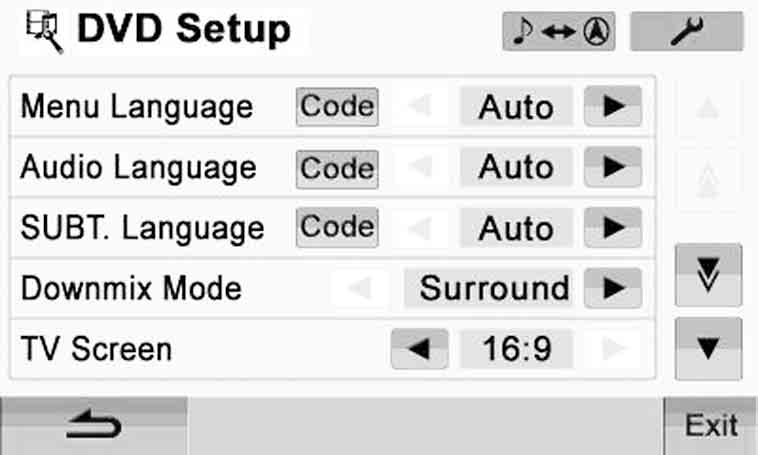The height and width of the screenshot is (455, 758).
Task: Change Downmix Mode using right arrow
Action: coord(613,288)
